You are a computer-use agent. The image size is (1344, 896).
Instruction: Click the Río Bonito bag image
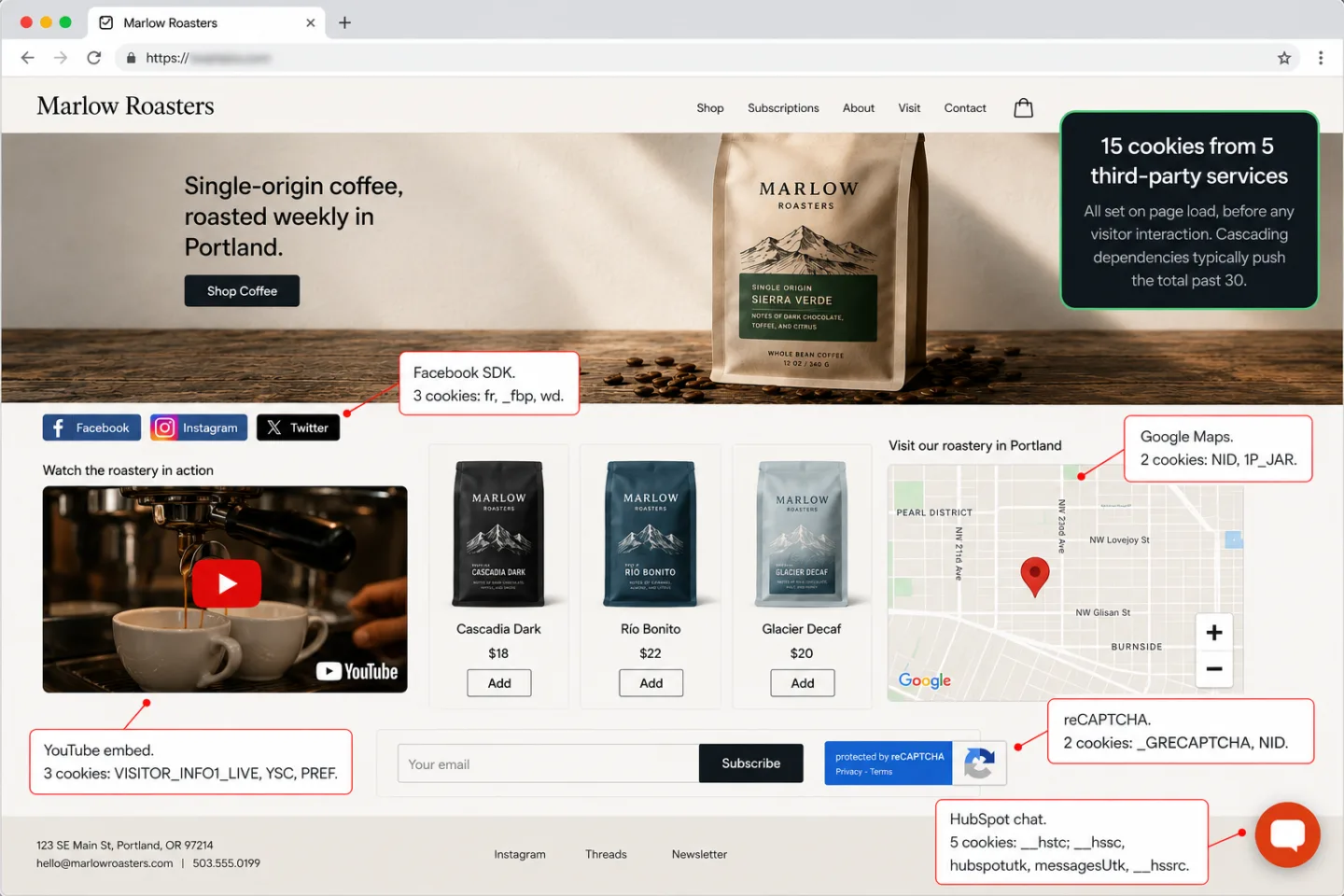click(651, 534)
